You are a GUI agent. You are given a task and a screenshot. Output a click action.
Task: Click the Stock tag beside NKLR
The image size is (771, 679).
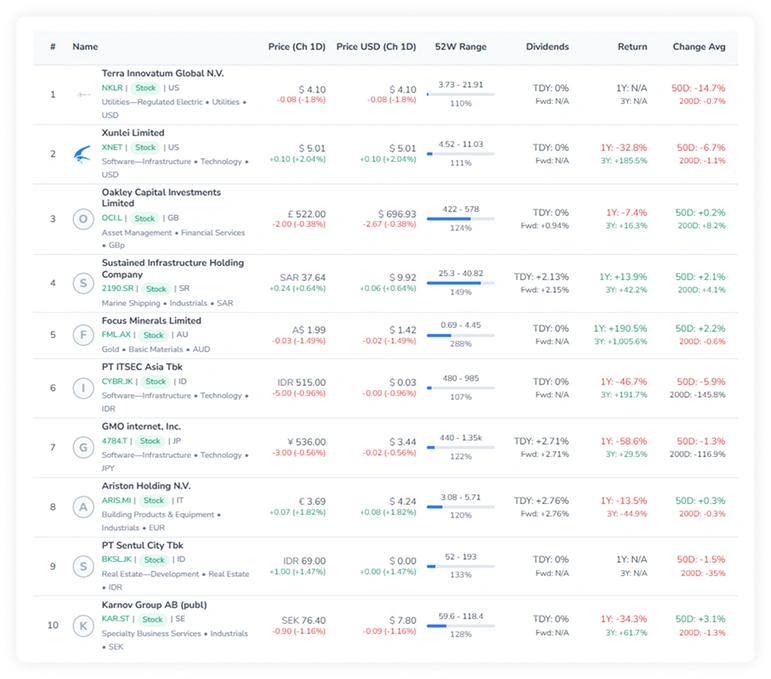146,88
